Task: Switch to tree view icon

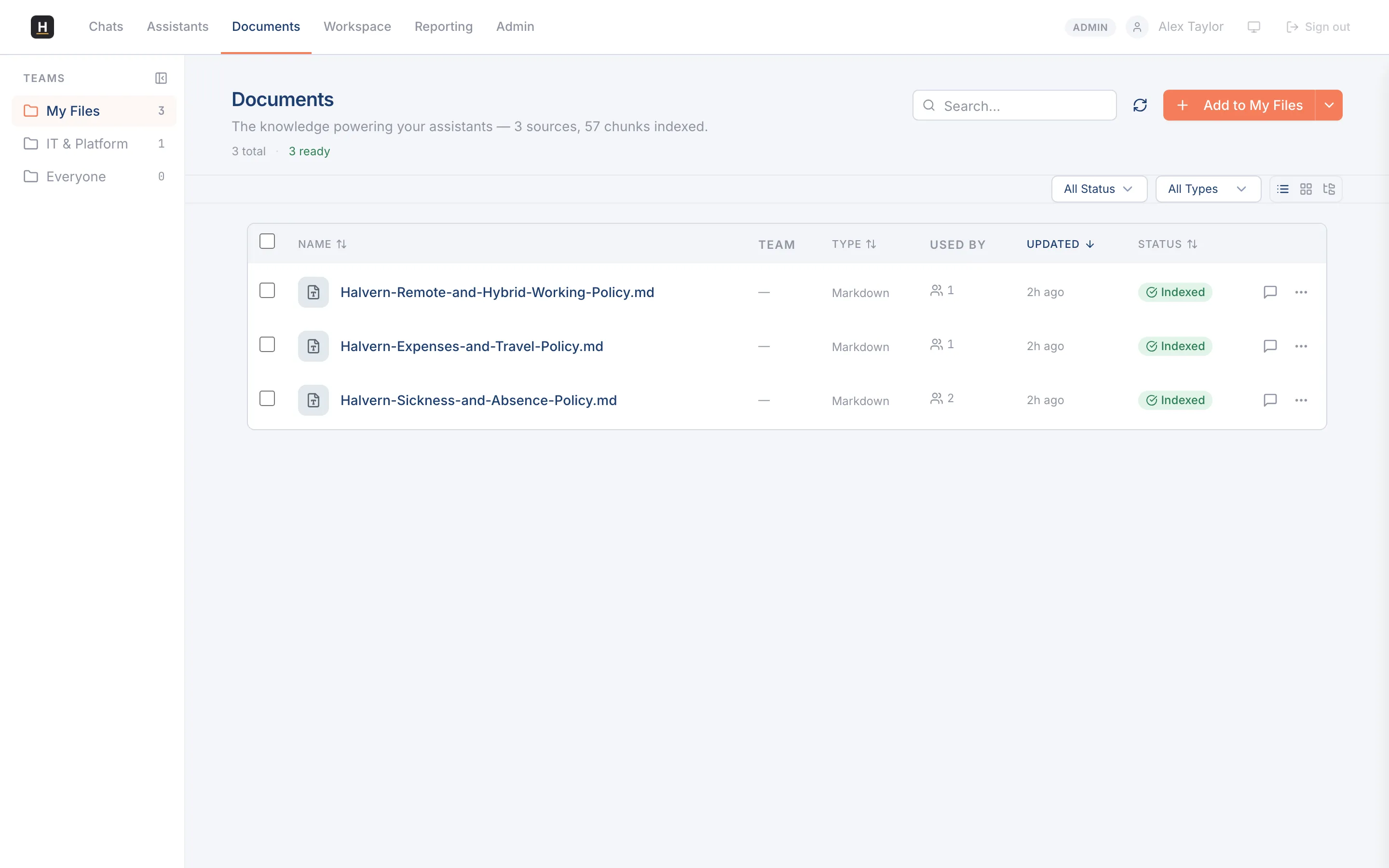Action: (x=1329, y=189)
